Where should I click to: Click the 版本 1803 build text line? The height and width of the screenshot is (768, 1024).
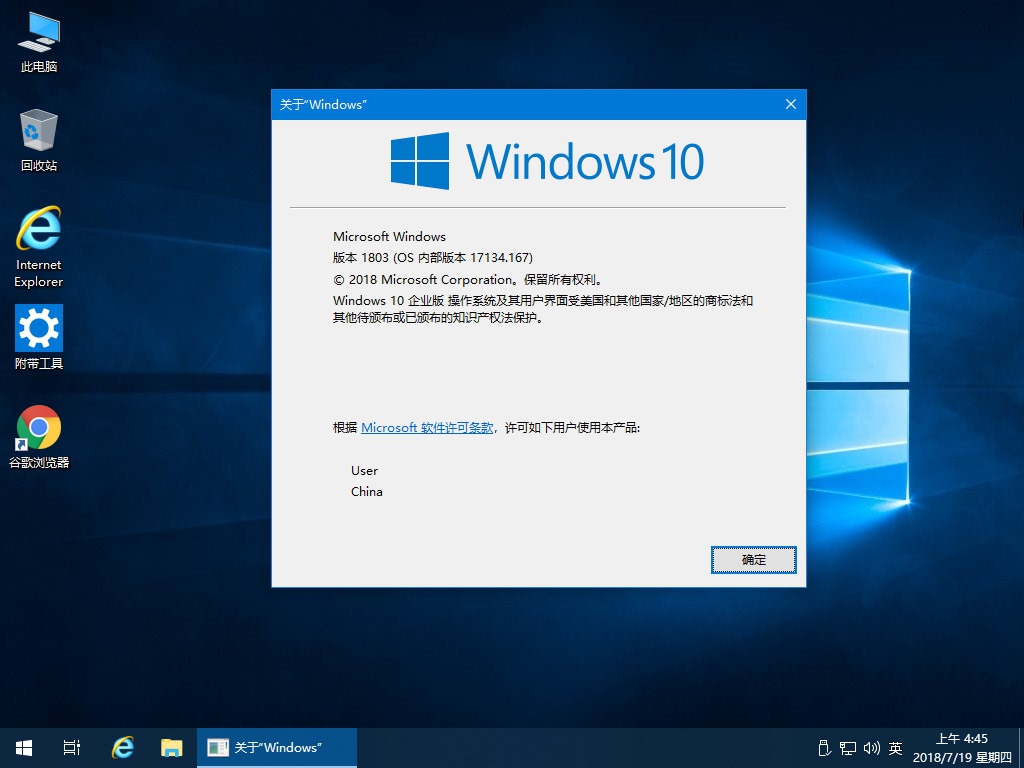point(433,257)
